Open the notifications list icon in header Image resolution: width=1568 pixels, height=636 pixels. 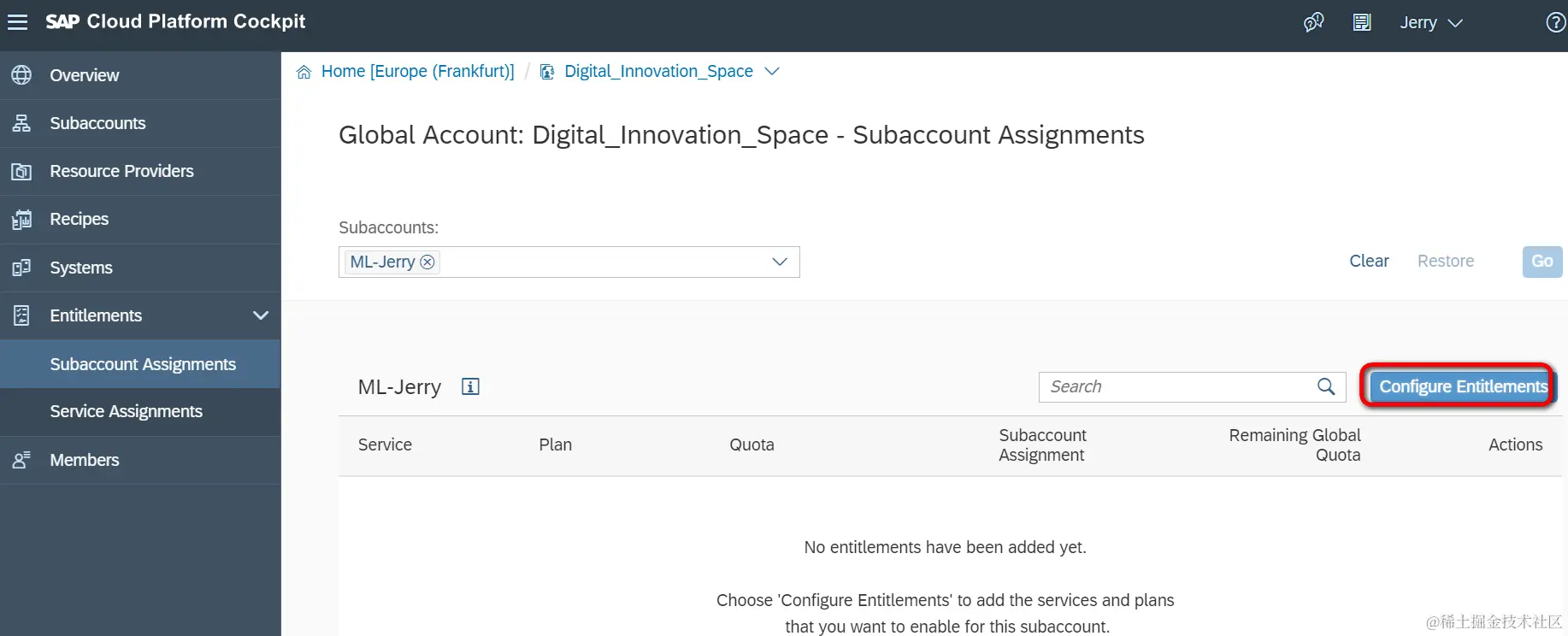[1362, 22]
